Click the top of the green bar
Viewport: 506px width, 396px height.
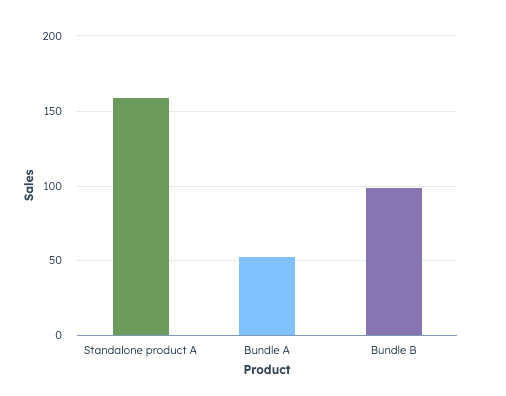click(x=141, y=99)
